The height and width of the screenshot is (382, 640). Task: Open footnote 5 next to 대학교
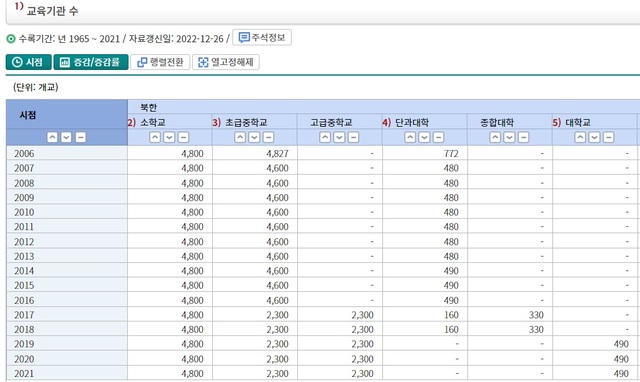tap(557, 122)
